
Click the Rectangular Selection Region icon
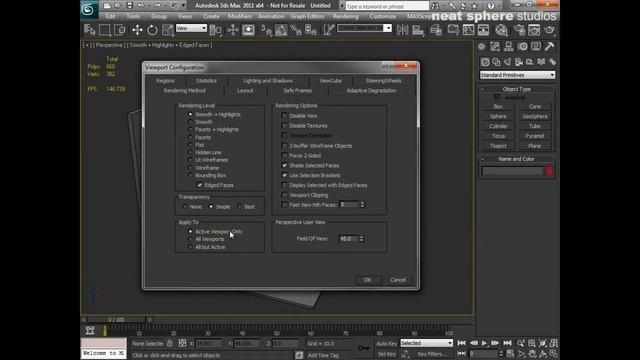pos(104,30)
